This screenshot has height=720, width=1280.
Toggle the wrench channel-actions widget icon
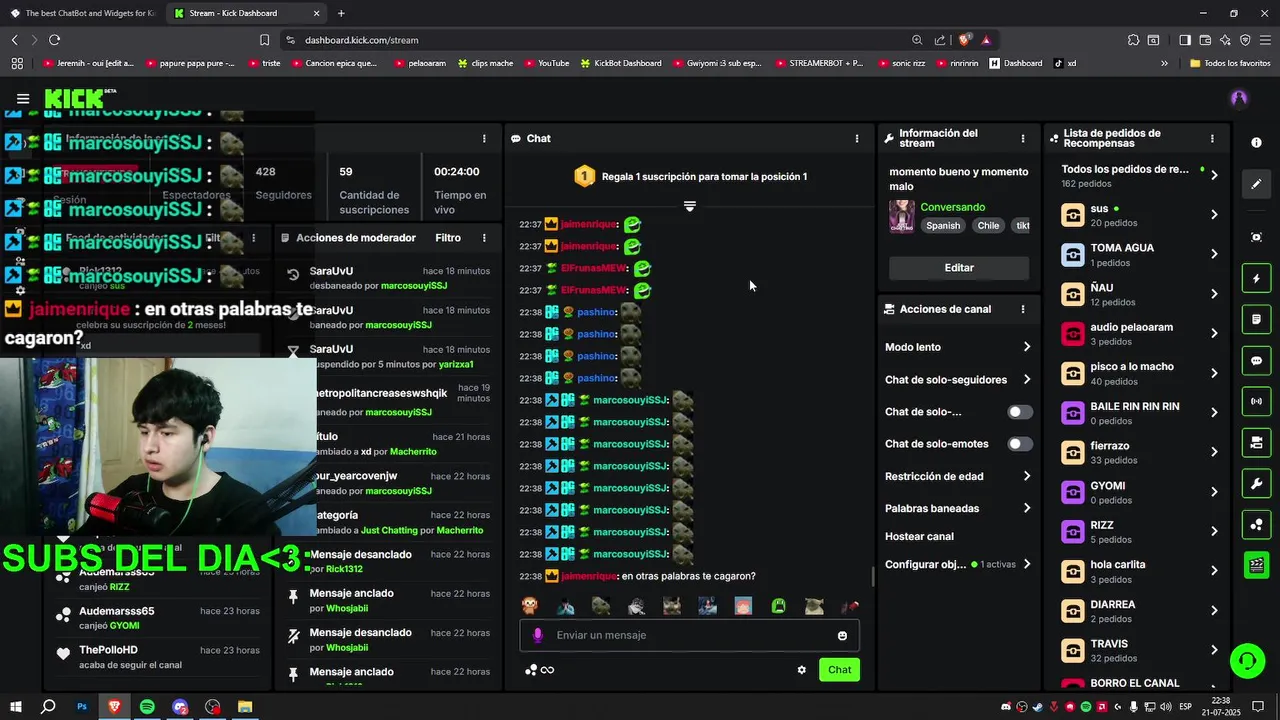click(1256, 484)
